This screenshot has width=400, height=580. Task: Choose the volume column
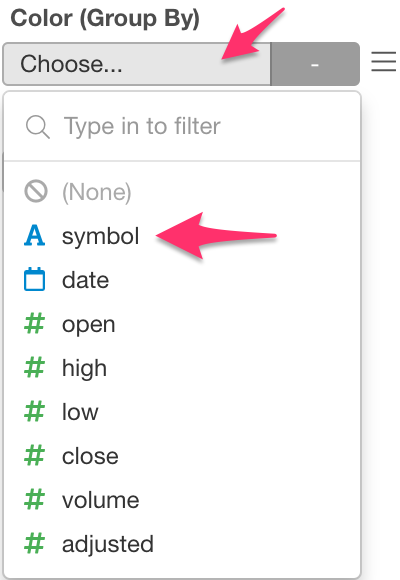click(182, 500)
